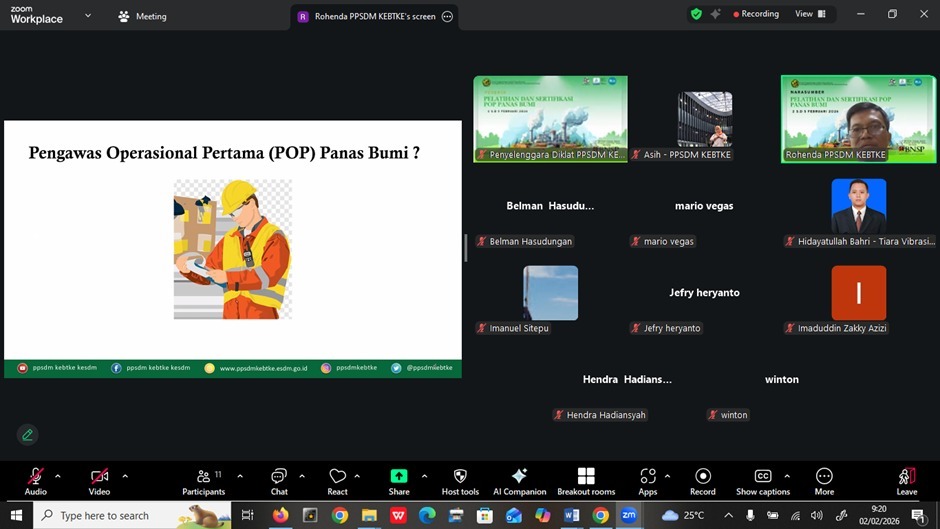Viewport: 940px width, 529px height.
Task: Unmute the Audio microphone
Action: coord(36,477)
